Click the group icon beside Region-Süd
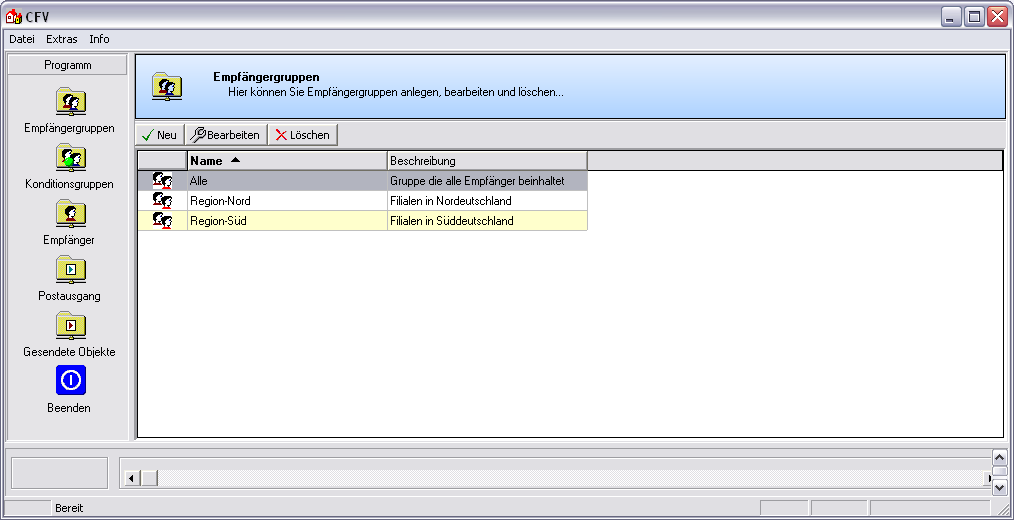Image resolution: width=1014 pixels, height=520 pixels. pyautogui.click(x=162, y=221)
